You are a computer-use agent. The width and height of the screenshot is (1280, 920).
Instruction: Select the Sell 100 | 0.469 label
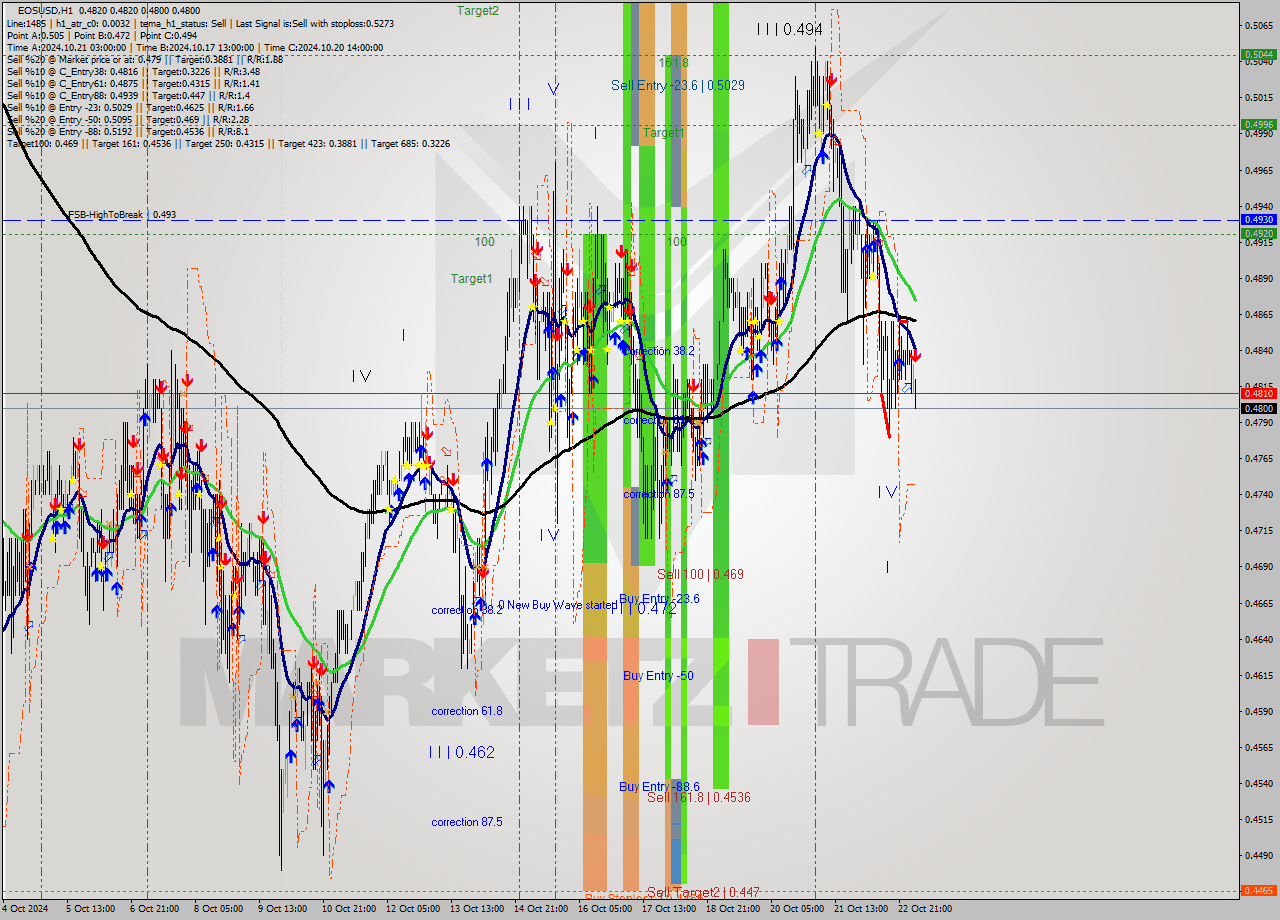click(700, 575)
